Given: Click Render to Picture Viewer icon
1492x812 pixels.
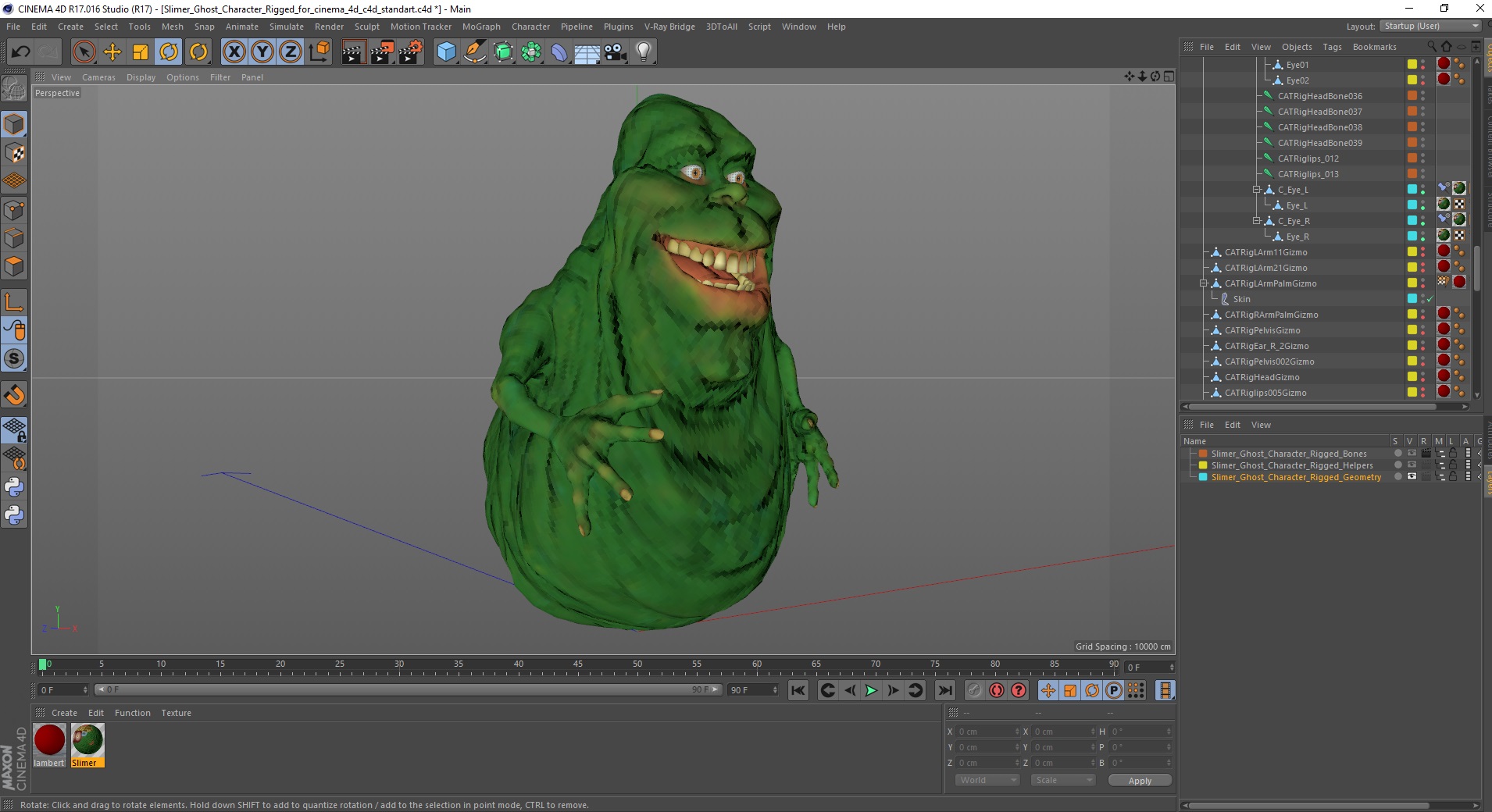Looking at the screenshot, I should click(382, 52).
